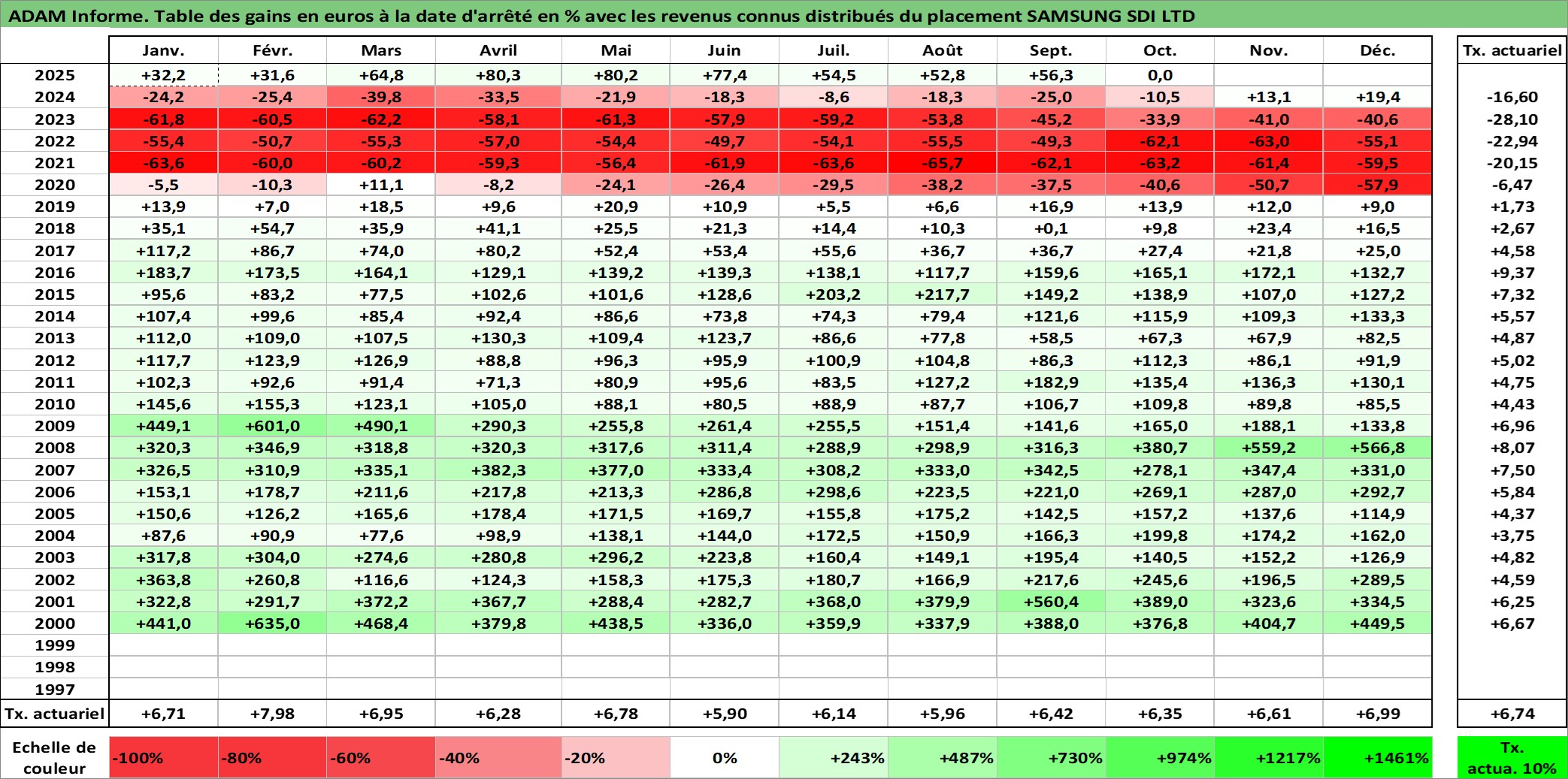Click the -100% red color scale swatch

pyautogui.click(x=164, y=757)
